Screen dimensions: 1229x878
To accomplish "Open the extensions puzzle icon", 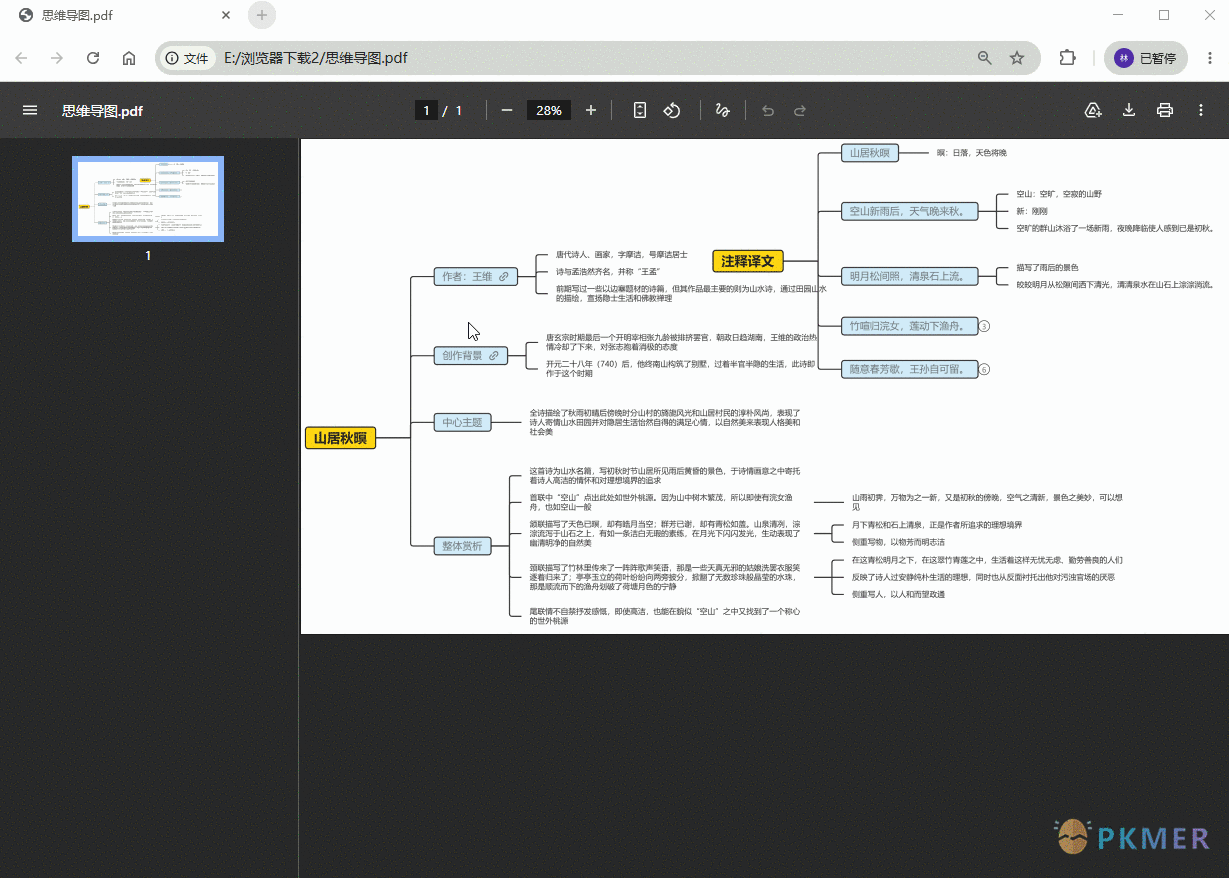I will tap(1067, 58).
